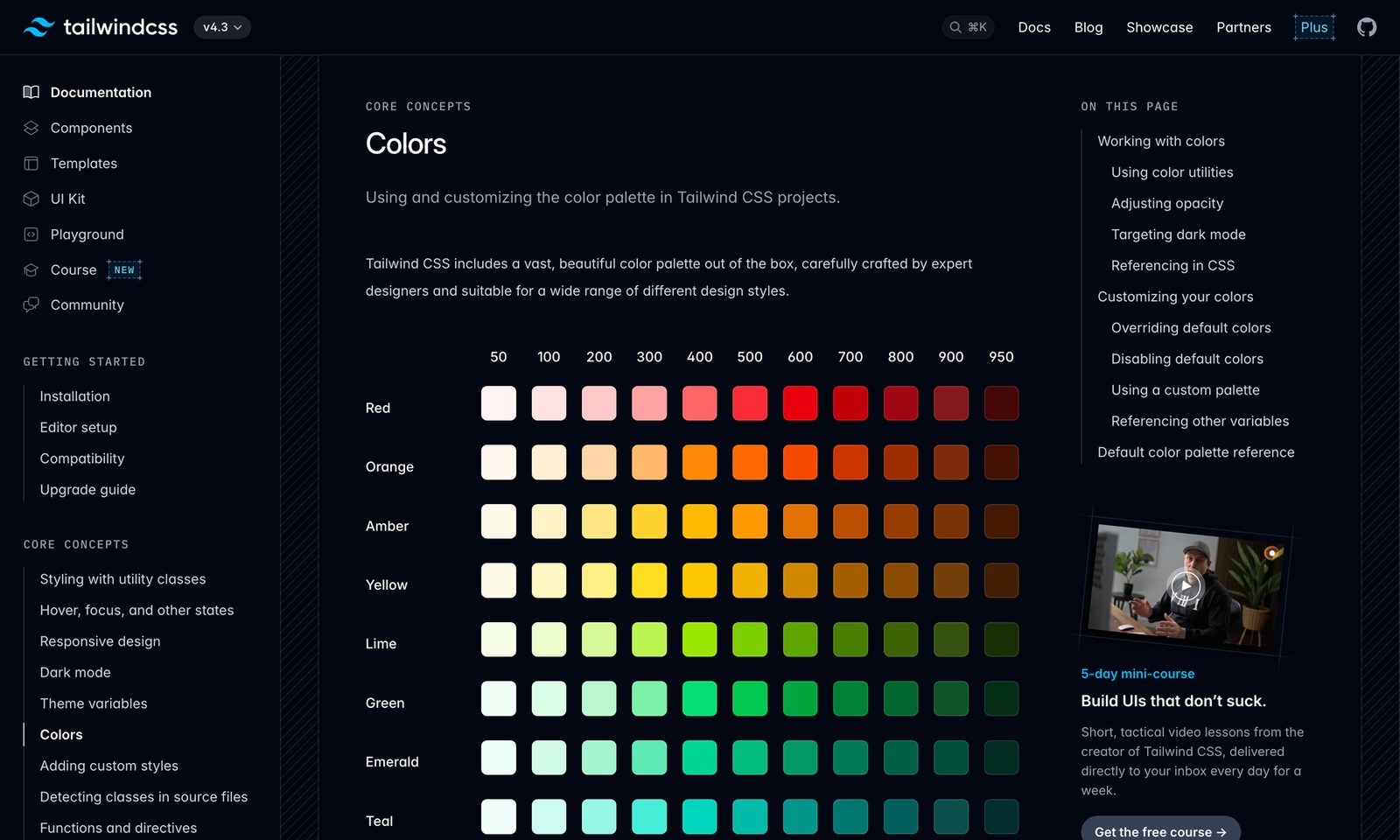Select the Amber 400 color swatch

click(x=700, y=521)
